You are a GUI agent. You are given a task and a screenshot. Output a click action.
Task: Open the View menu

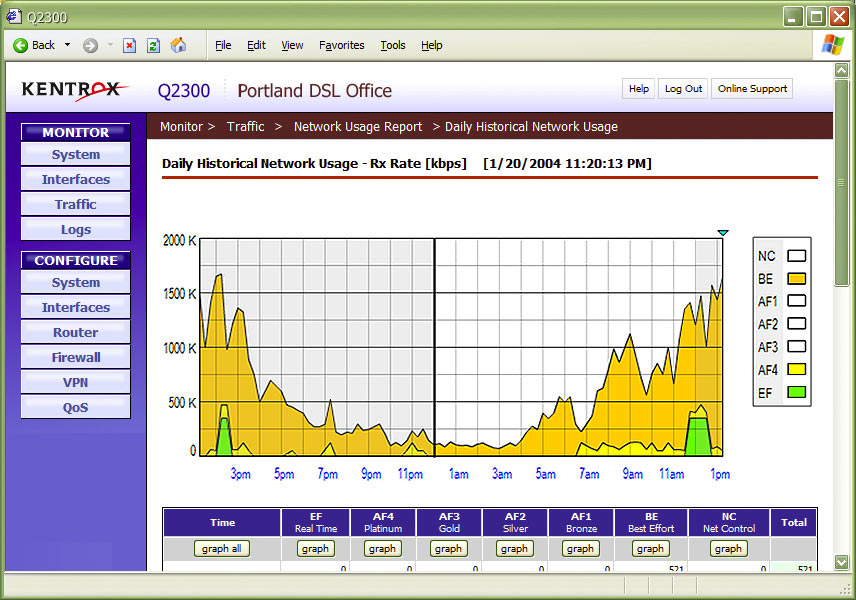click(292, 45)
